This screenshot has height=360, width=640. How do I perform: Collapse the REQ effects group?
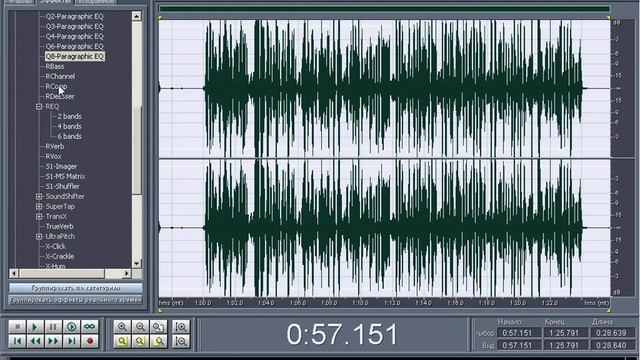(x=39, y=107)
